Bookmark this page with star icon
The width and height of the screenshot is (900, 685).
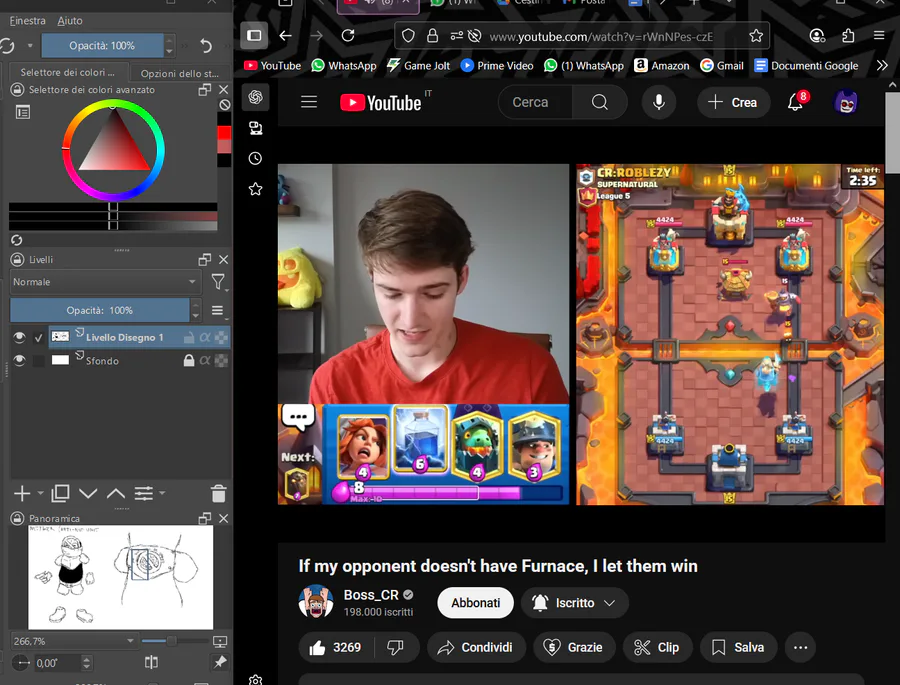756,36
